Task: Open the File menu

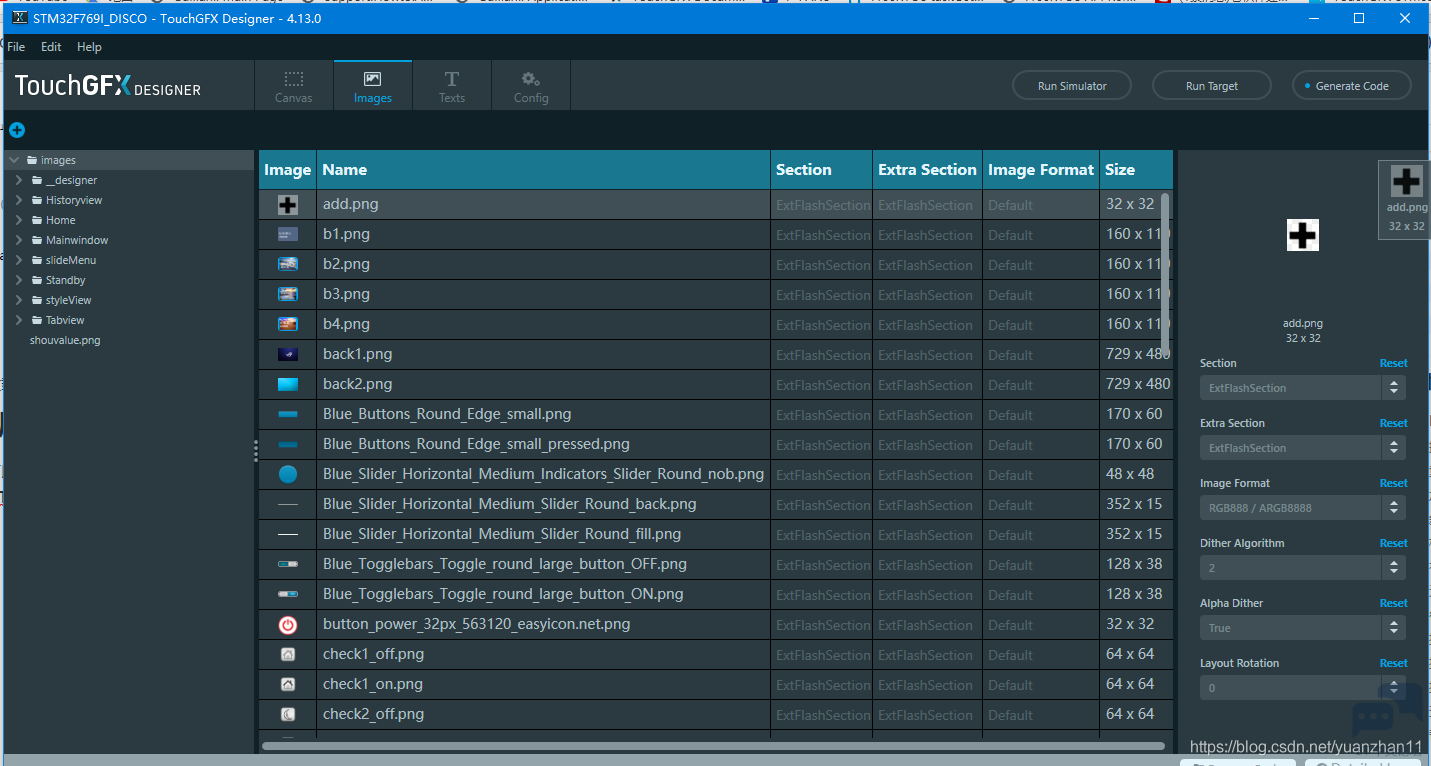Action: [16, 47]
